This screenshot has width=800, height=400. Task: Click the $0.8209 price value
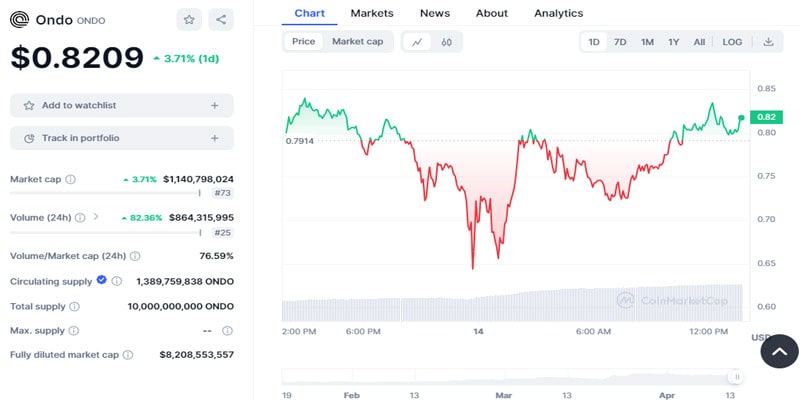click(77, 58)
